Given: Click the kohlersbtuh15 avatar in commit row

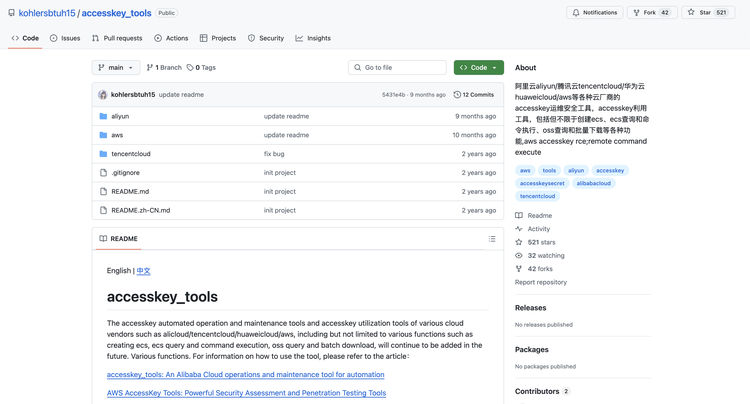Looking at the screenshot, I should pyautogui.click(x=102, y=95).
